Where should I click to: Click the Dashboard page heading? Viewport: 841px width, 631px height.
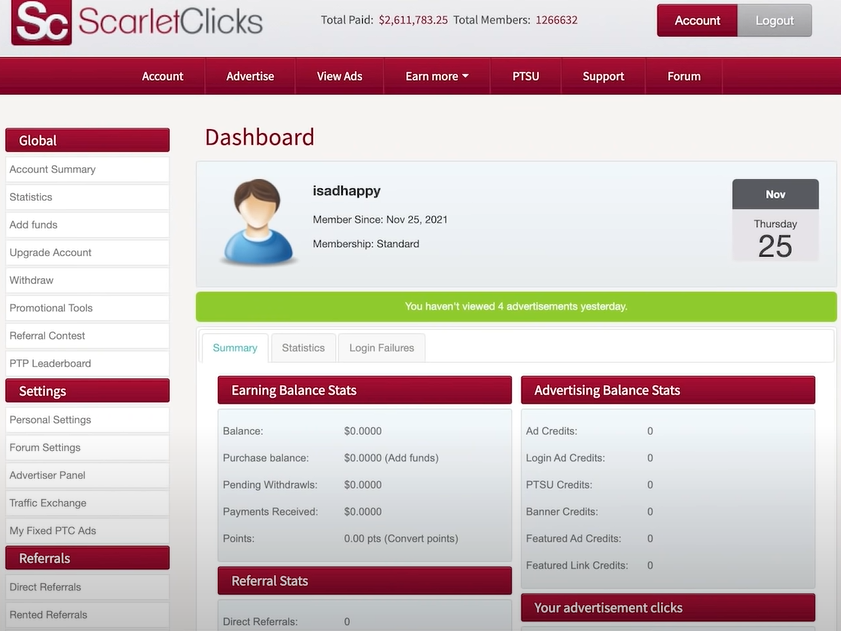click(260, 137)
